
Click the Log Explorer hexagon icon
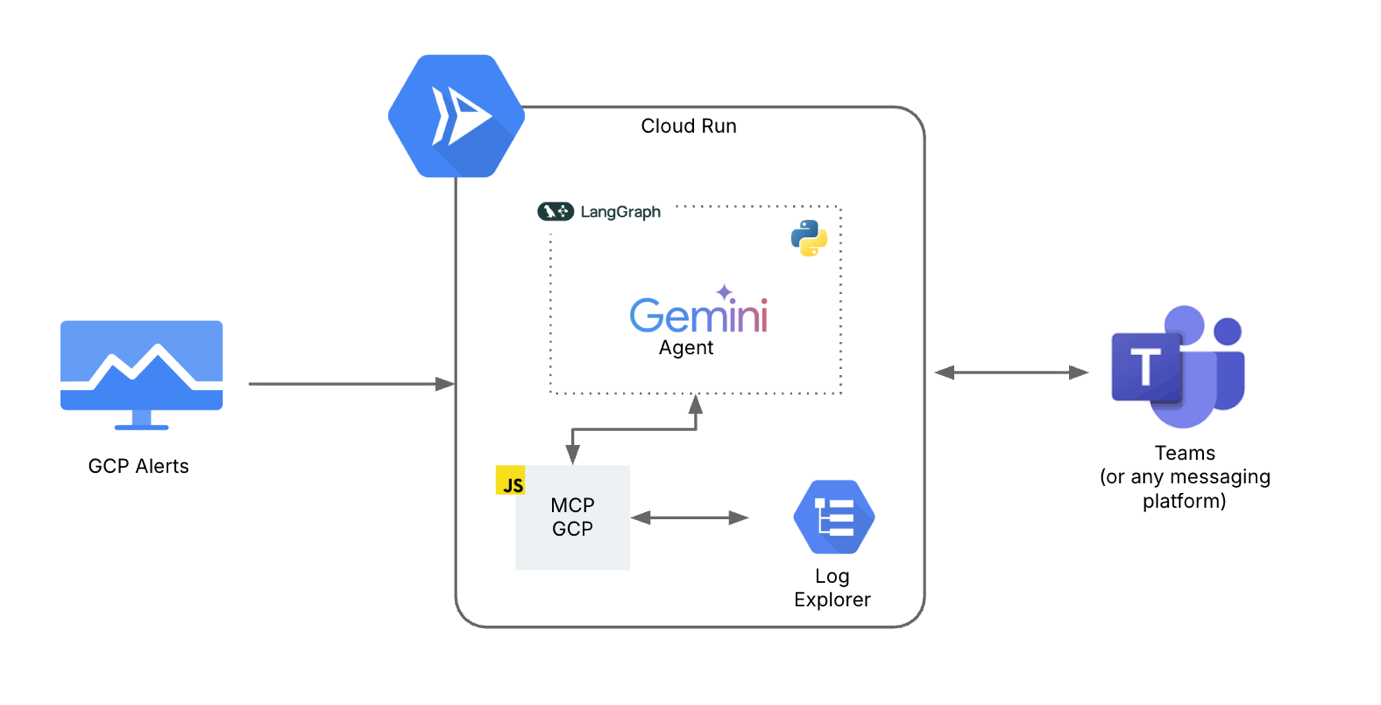click(834, 517)
